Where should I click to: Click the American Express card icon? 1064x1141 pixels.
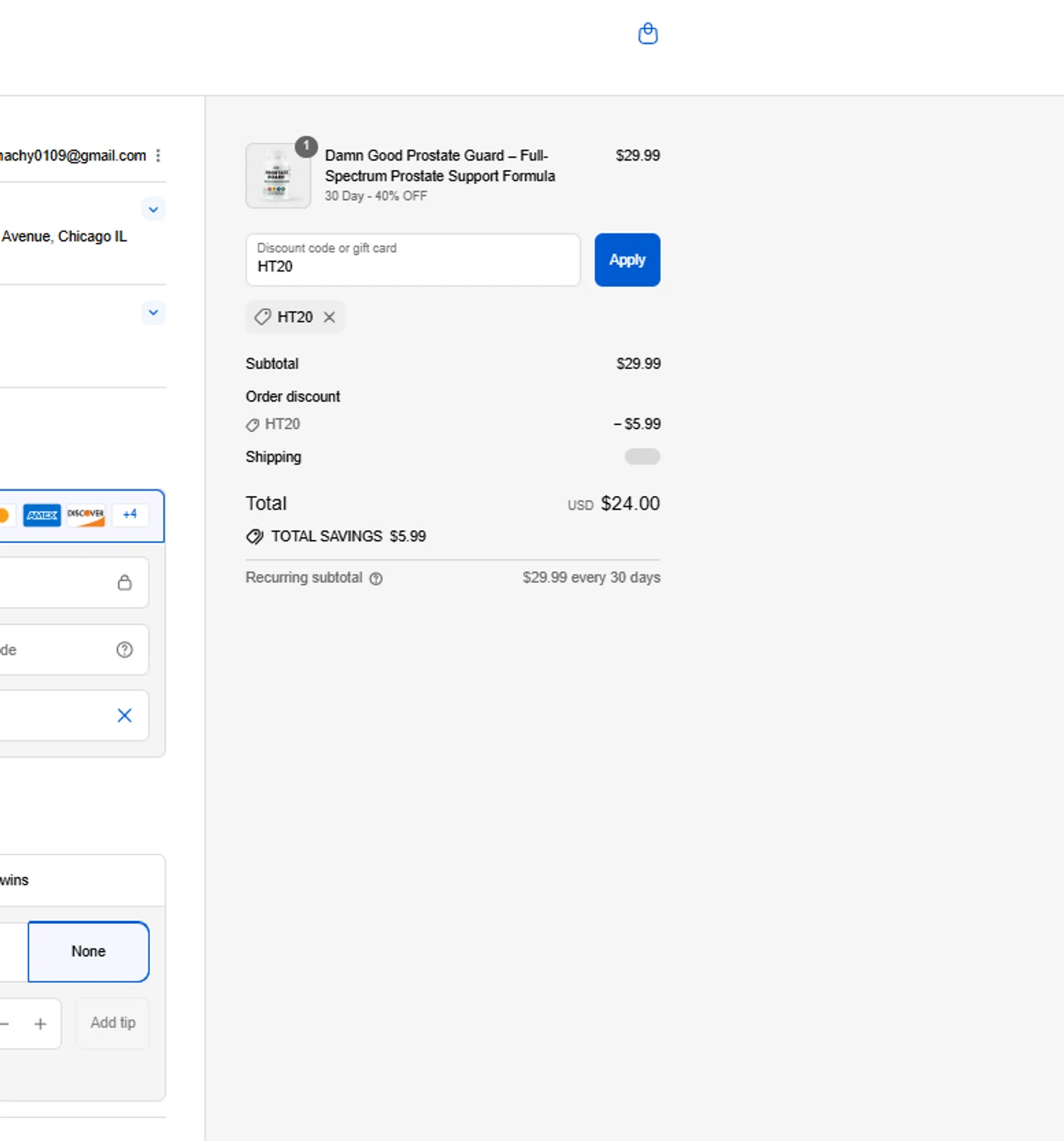(x=42, y=515)
